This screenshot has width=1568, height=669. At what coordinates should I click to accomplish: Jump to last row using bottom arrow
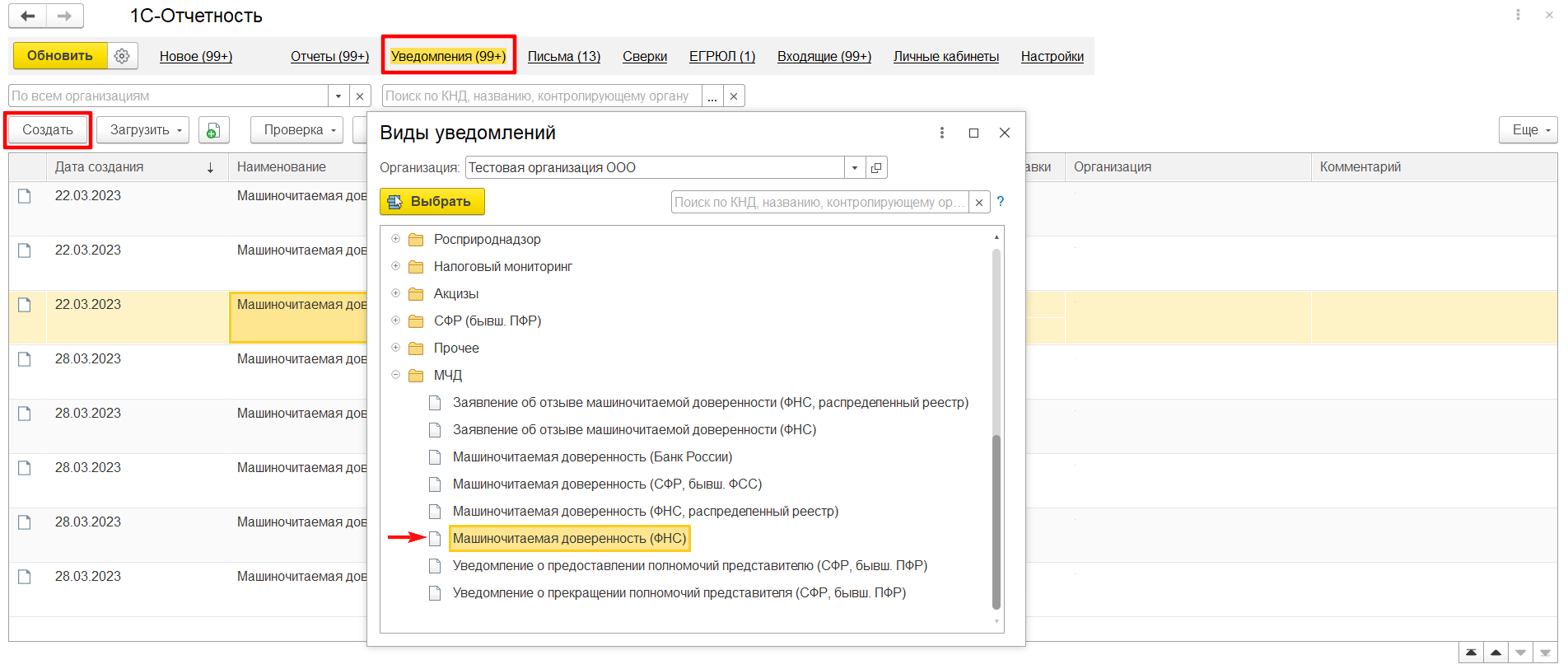pos(1545,653)
